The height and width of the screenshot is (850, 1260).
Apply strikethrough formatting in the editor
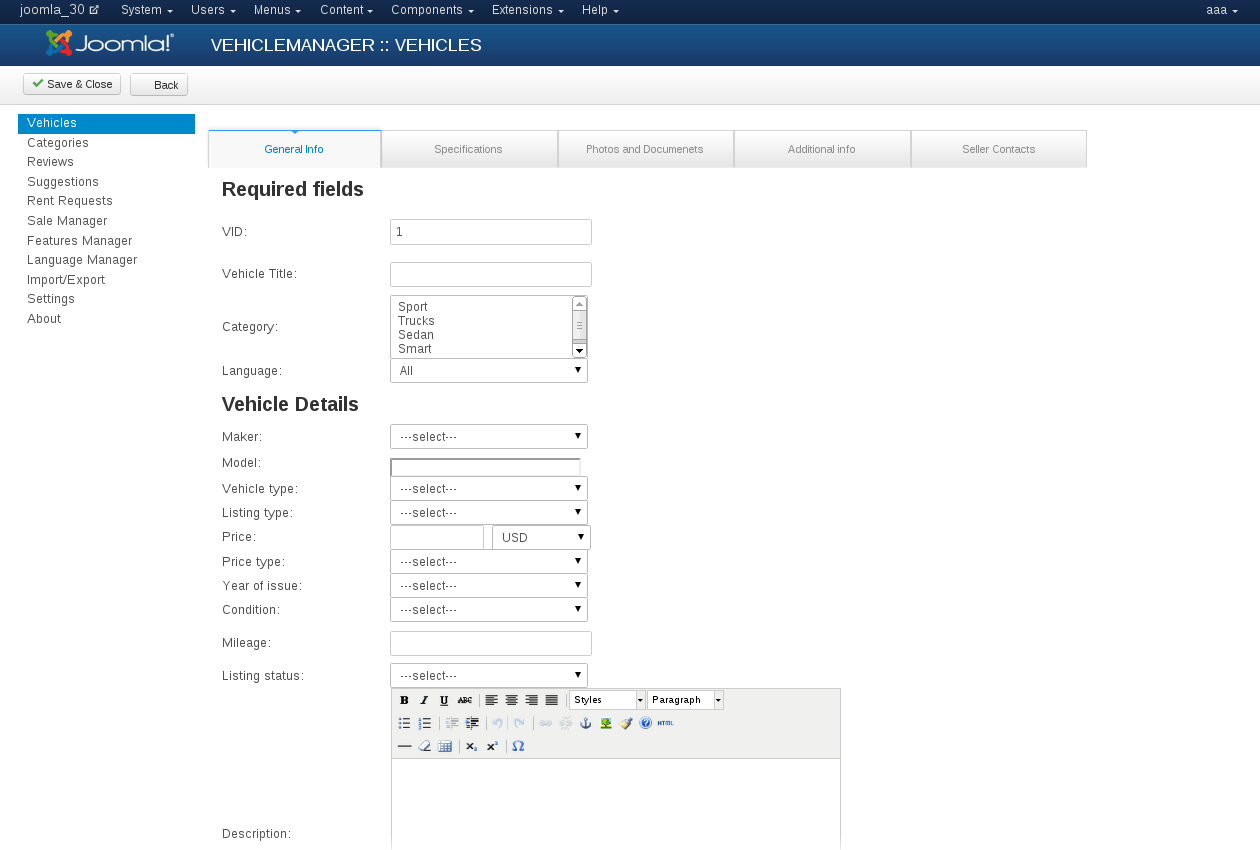click(x=464, y=700)
